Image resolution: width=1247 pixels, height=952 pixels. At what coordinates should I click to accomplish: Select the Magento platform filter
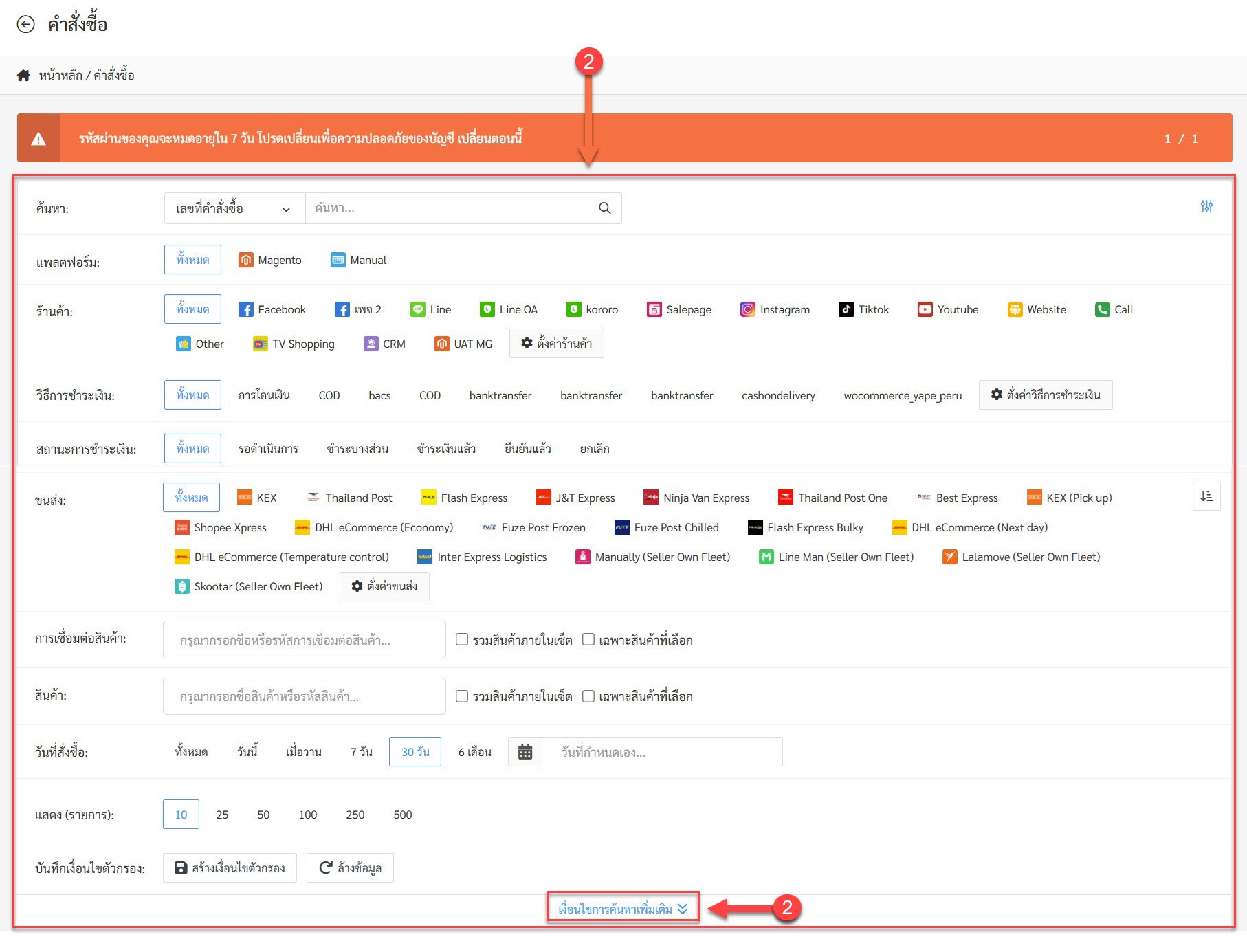270,260
